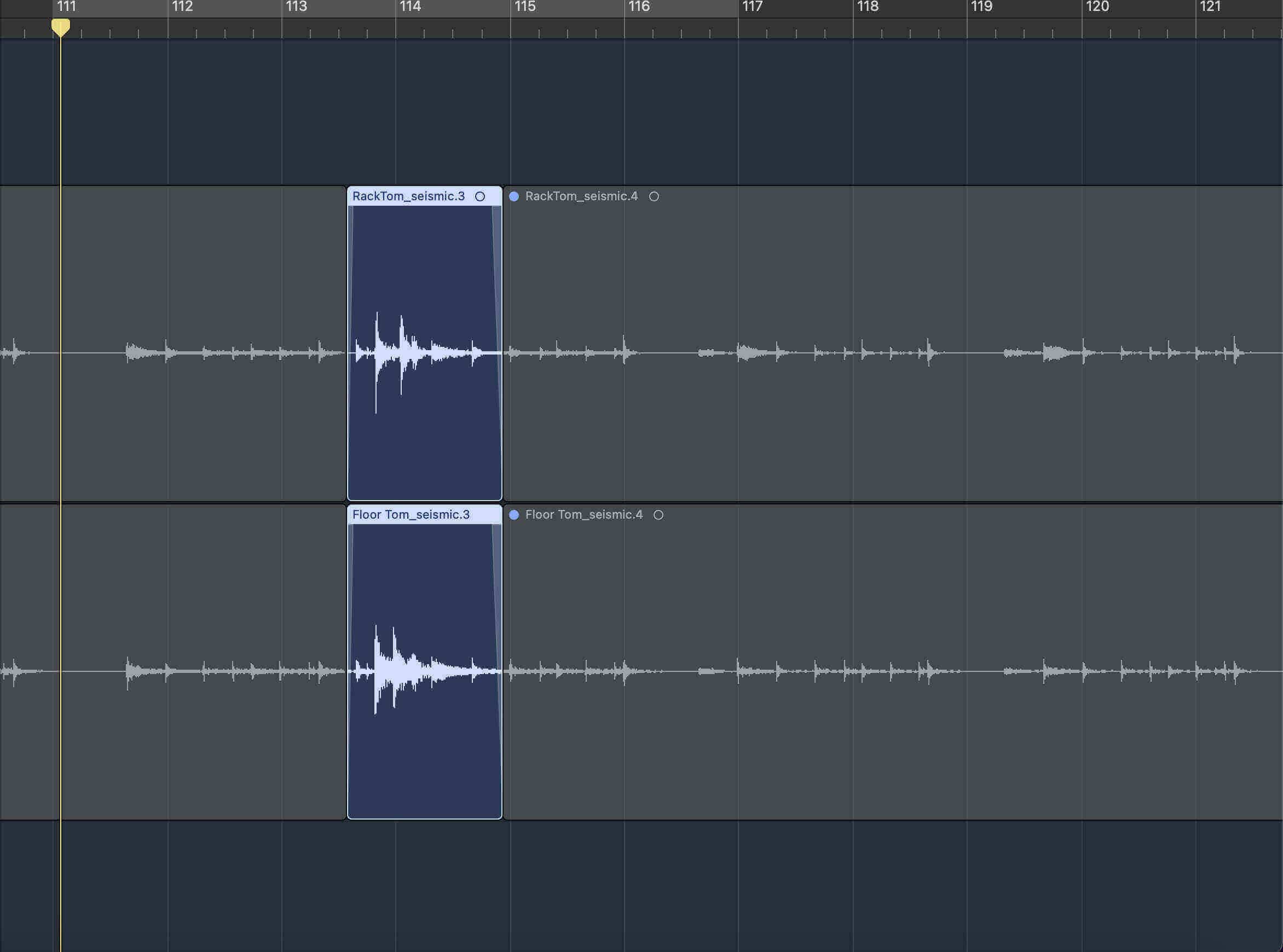Click the RackTom_seismic.4 gray waveform
This screenshot has width=1283, height=952.
893,353
